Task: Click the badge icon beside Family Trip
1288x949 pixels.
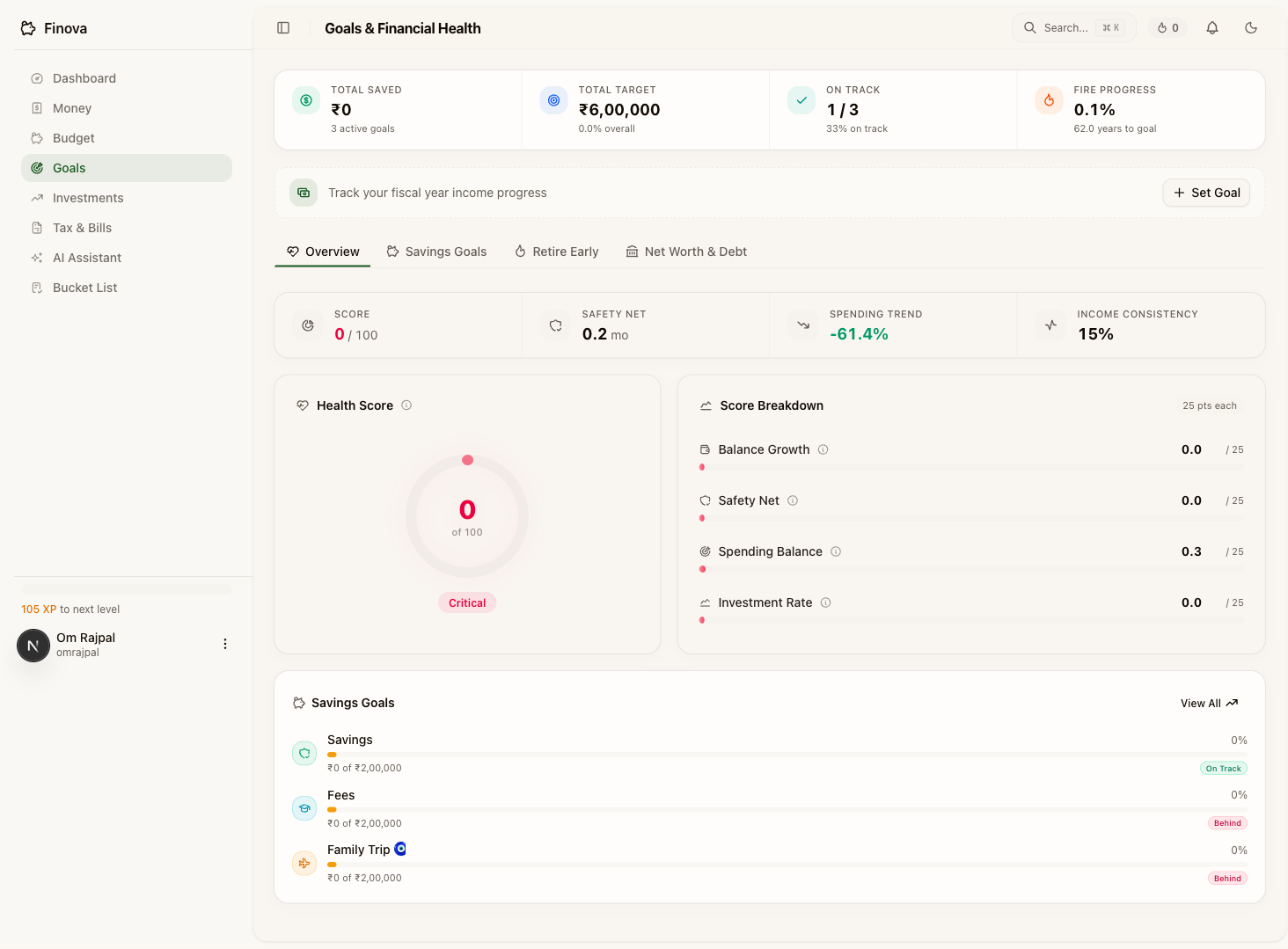Action: pos(400,849)
